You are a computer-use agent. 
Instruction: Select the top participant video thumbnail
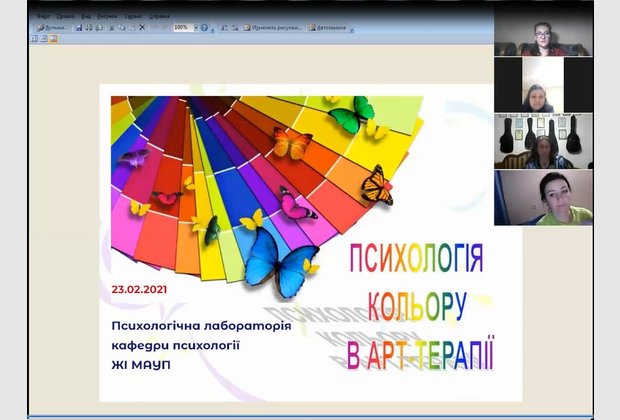(543, 33)
